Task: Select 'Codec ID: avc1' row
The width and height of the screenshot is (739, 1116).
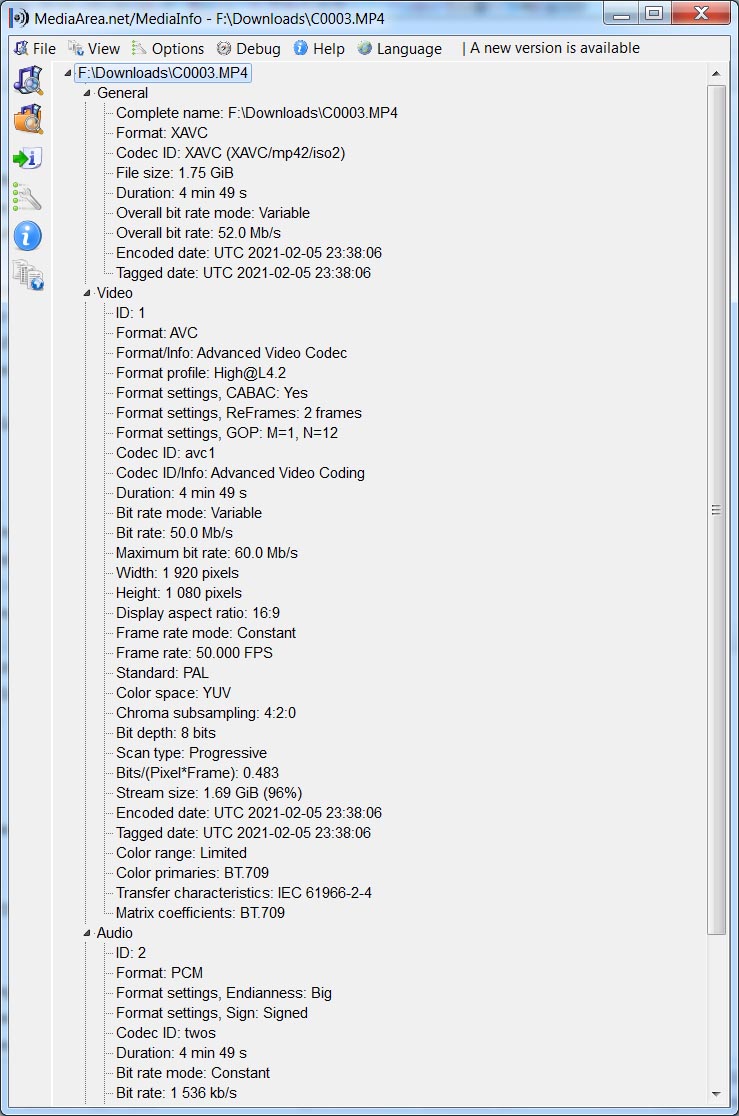Action: pos(165,453)
